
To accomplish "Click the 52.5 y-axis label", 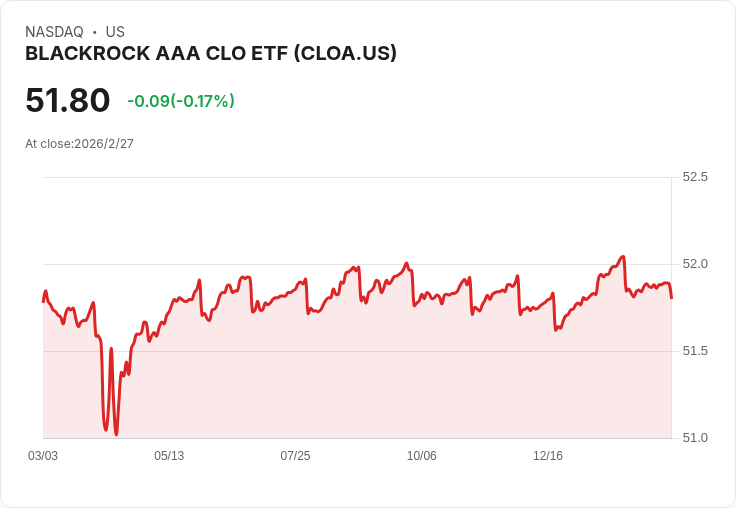I will click(695, 177).
